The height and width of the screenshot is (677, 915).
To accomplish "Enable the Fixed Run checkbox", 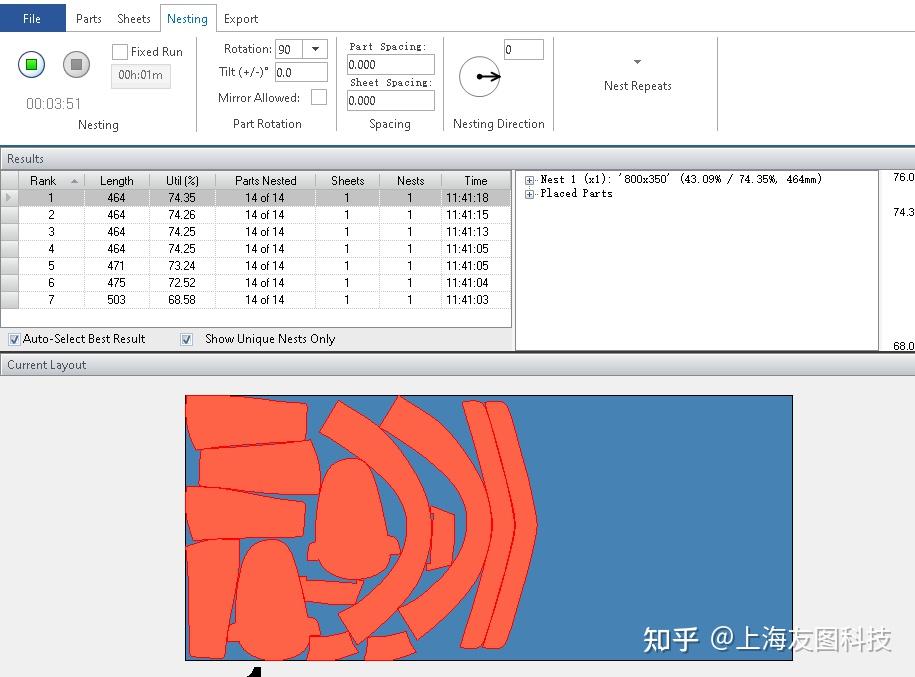I will click(x=120, y=51).
